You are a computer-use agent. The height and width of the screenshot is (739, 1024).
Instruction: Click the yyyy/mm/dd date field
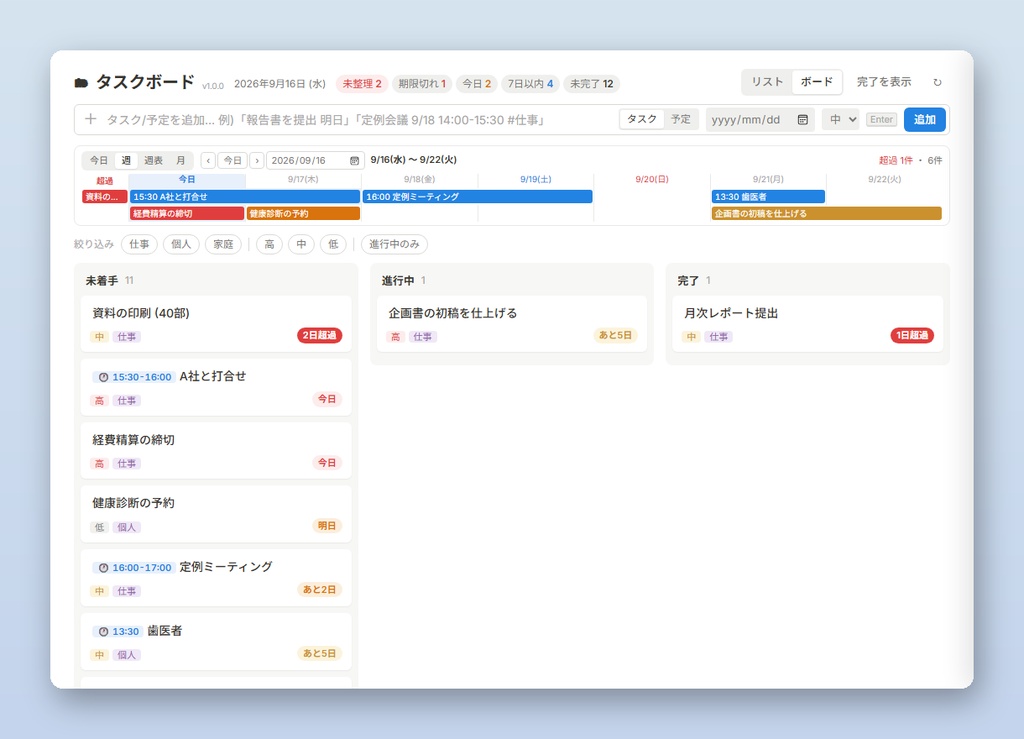point(760,119)
